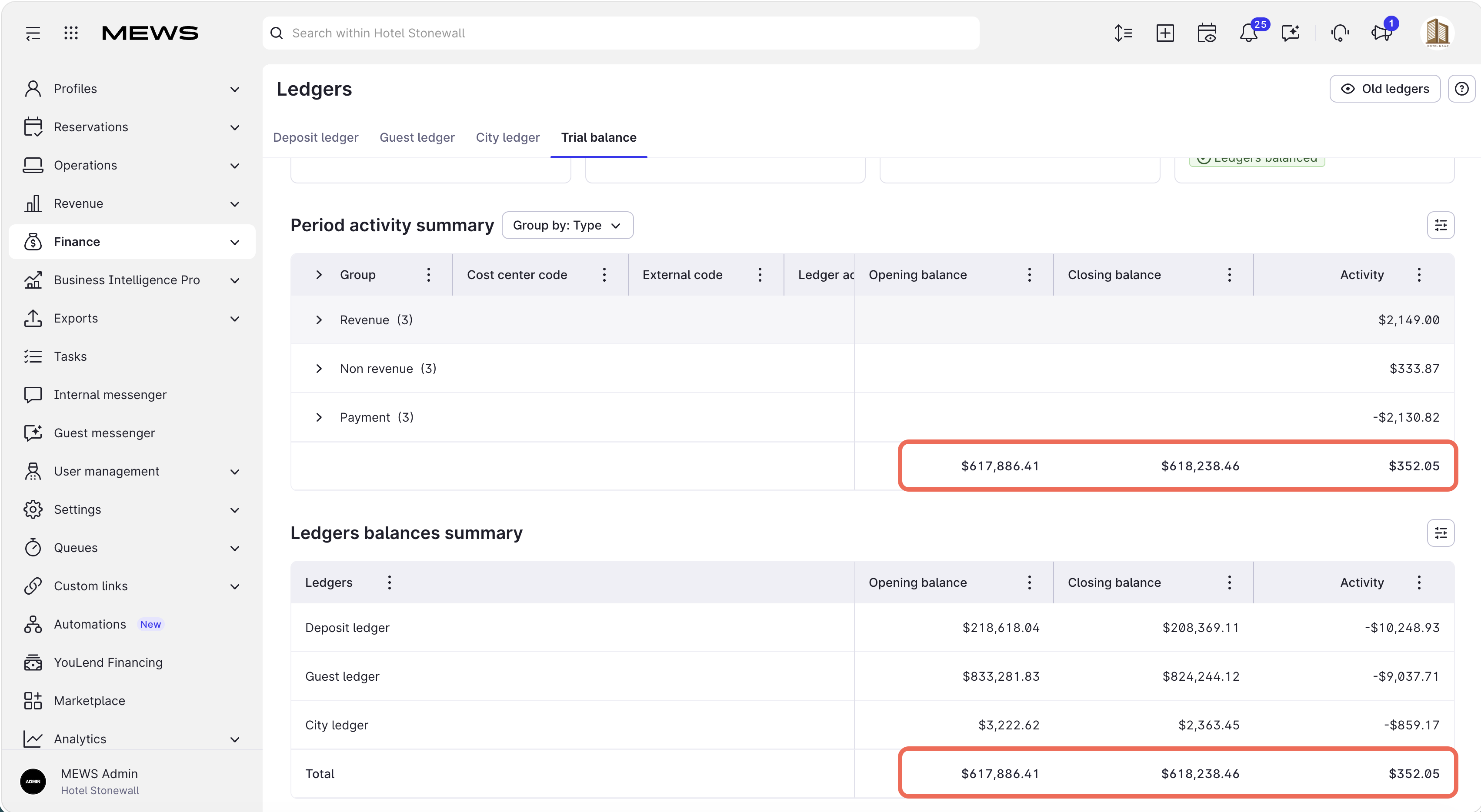Screen dimensions: 1481x812
Task: Open Internal messenger in sidebar
Action: (132, 395)
